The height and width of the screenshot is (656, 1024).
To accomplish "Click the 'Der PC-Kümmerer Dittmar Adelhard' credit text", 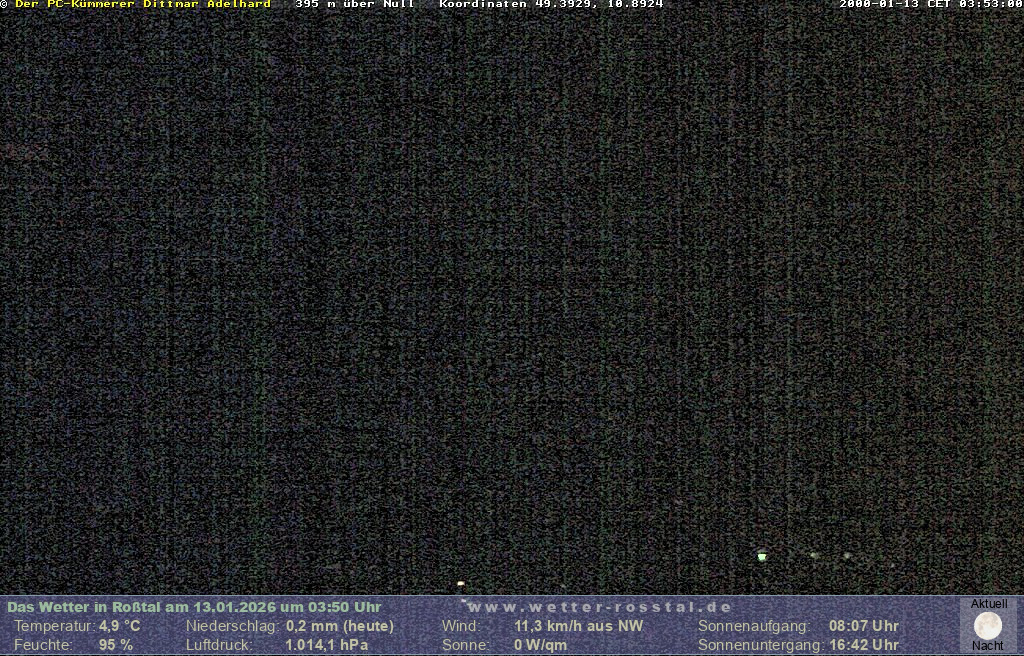I will [143, 5].
